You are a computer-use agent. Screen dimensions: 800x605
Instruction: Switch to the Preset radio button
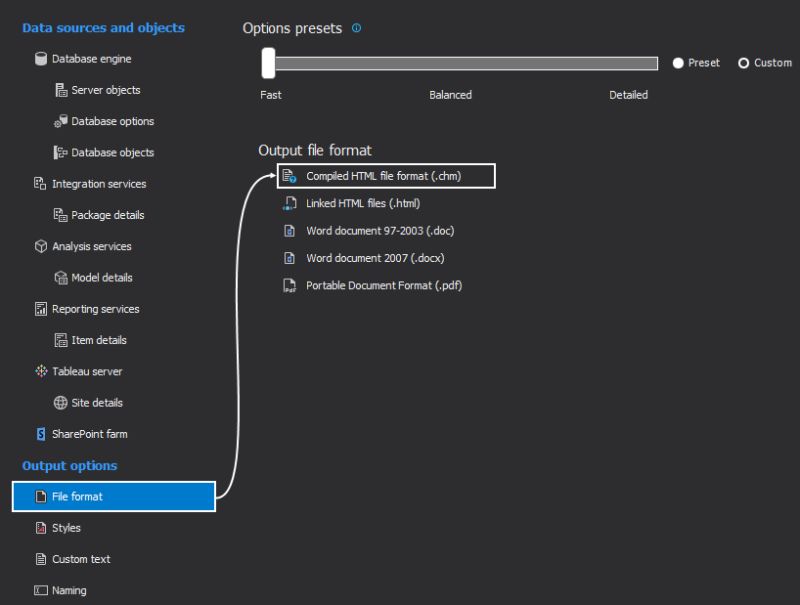click(x=679, y=63)
